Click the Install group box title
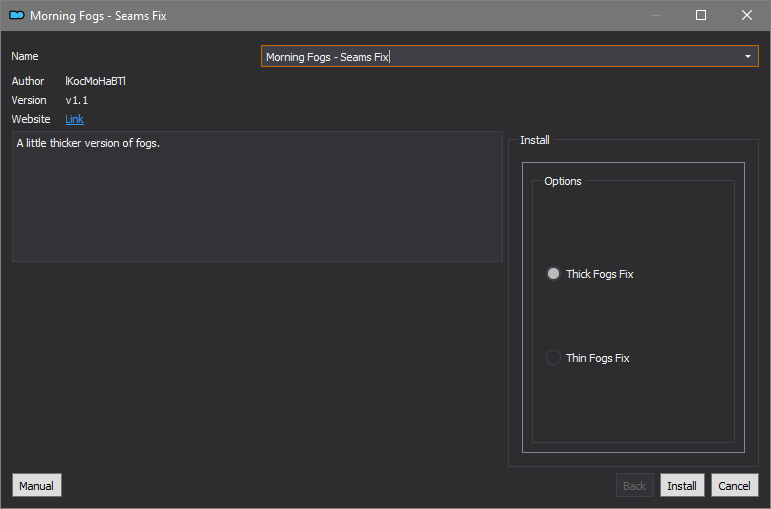 click(x=534, y=140)
